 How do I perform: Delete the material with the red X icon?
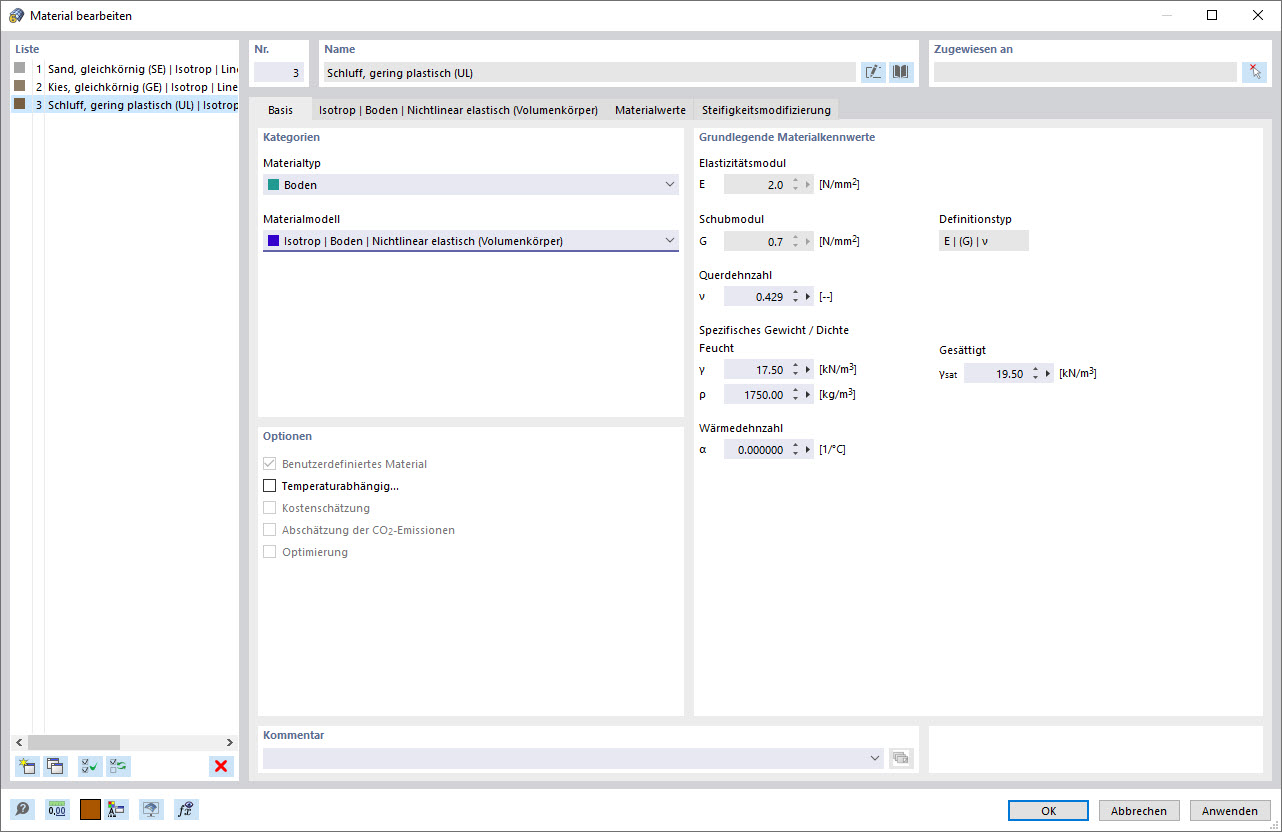(221, 766)
